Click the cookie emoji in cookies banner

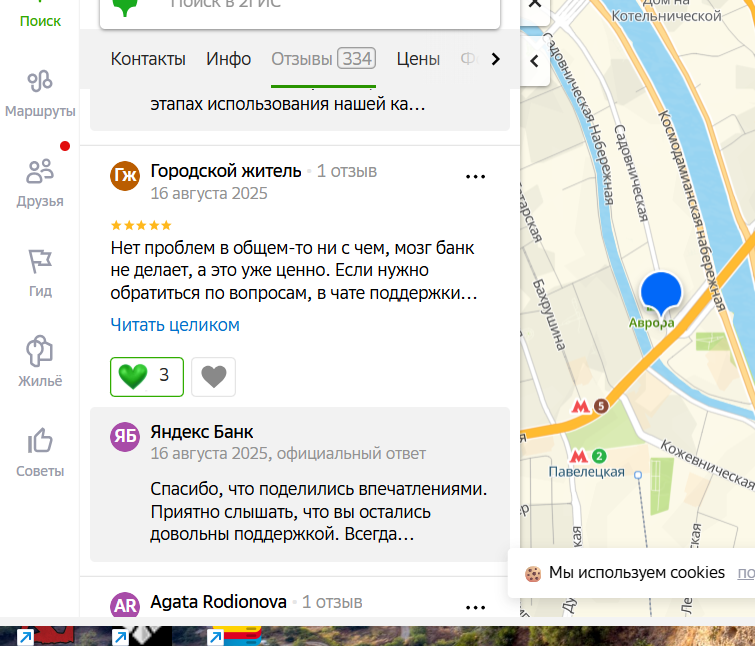pos(533,574)
